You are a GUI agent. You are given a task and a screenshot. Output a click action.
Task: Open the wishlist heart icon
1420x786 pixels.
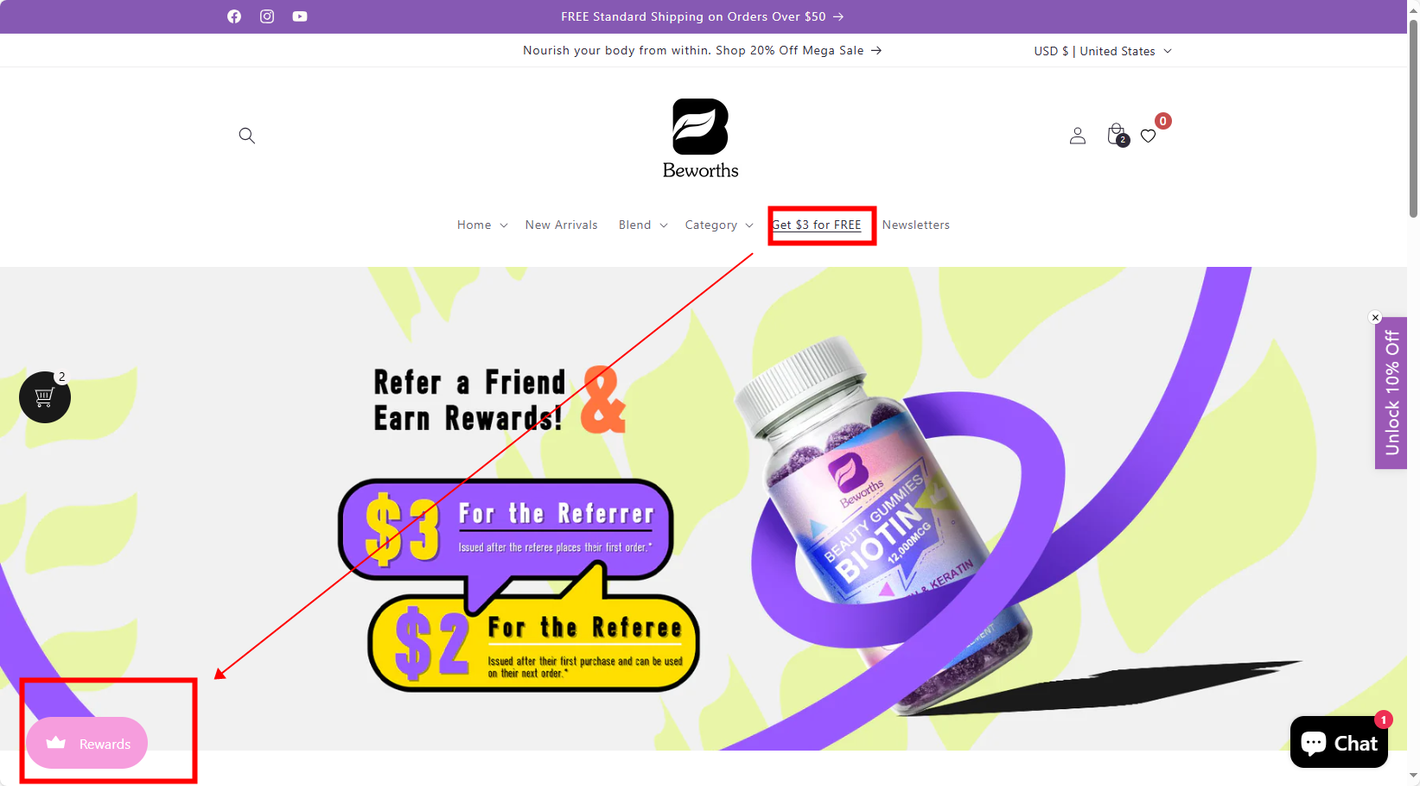point(1148,135)
